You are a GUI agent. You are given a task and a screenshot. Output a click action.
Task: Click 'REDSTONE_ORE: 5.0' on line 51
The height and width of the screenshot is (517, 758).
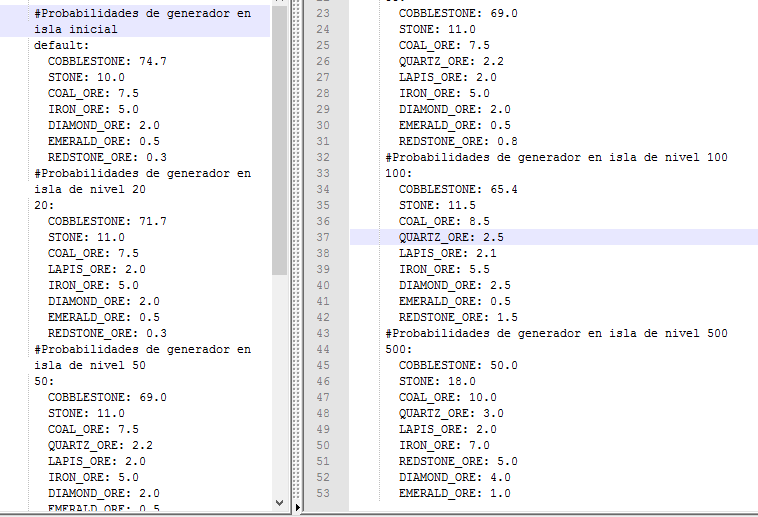click(458, 461)
